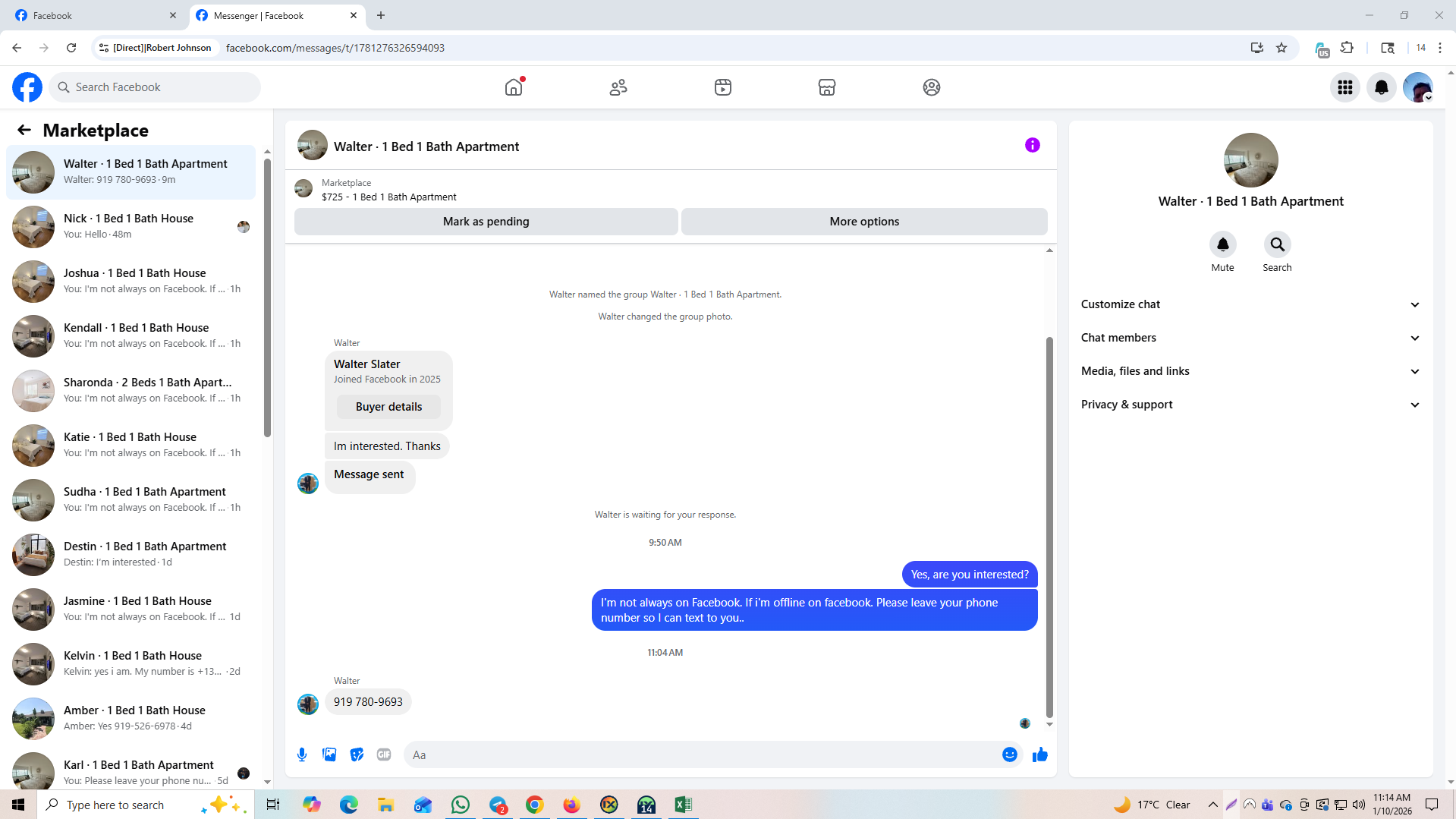
Task: Open Excel from the taskbar
Action: click(683, 805)
